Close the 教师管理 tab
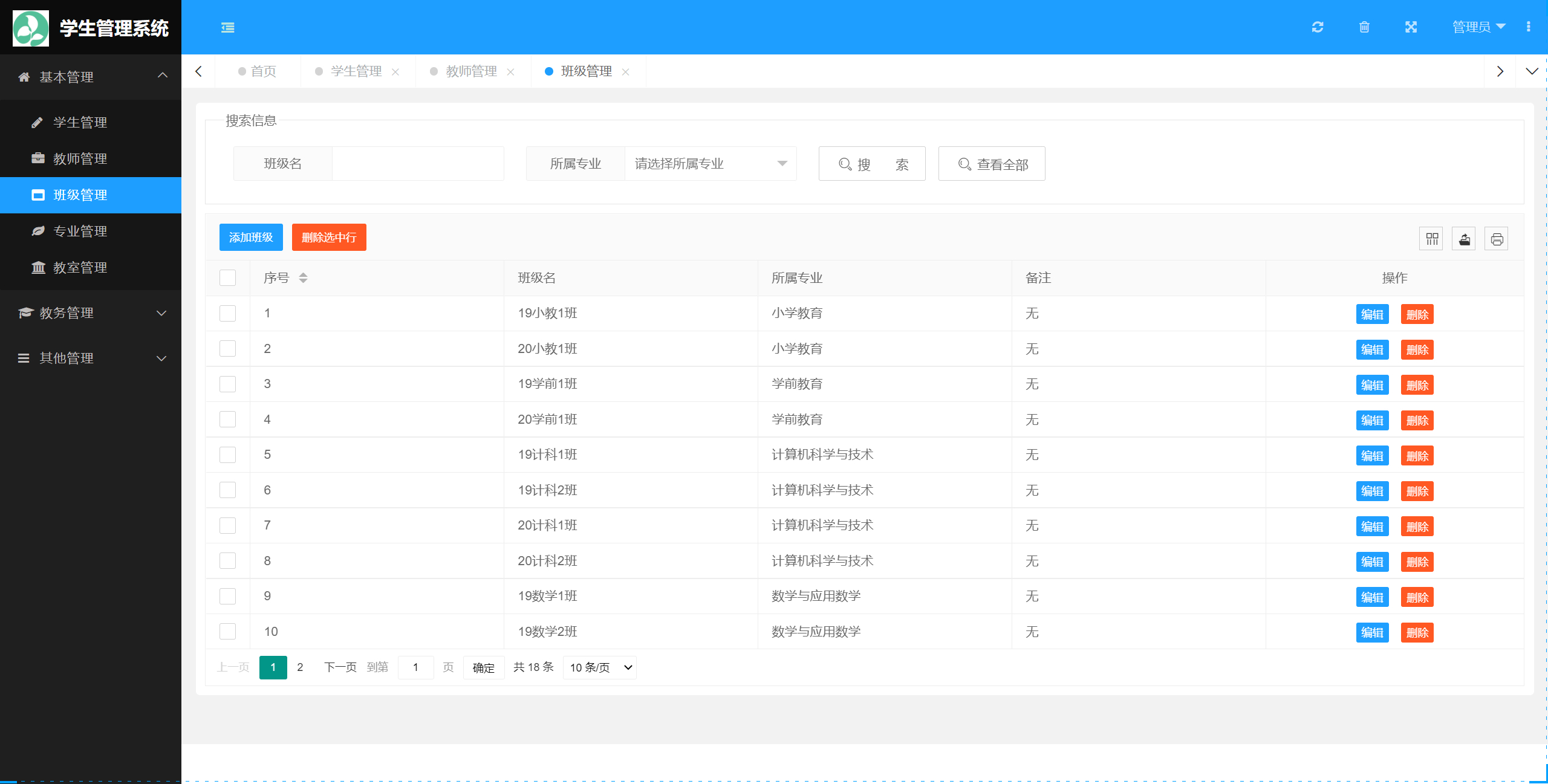 click(511, 72)
